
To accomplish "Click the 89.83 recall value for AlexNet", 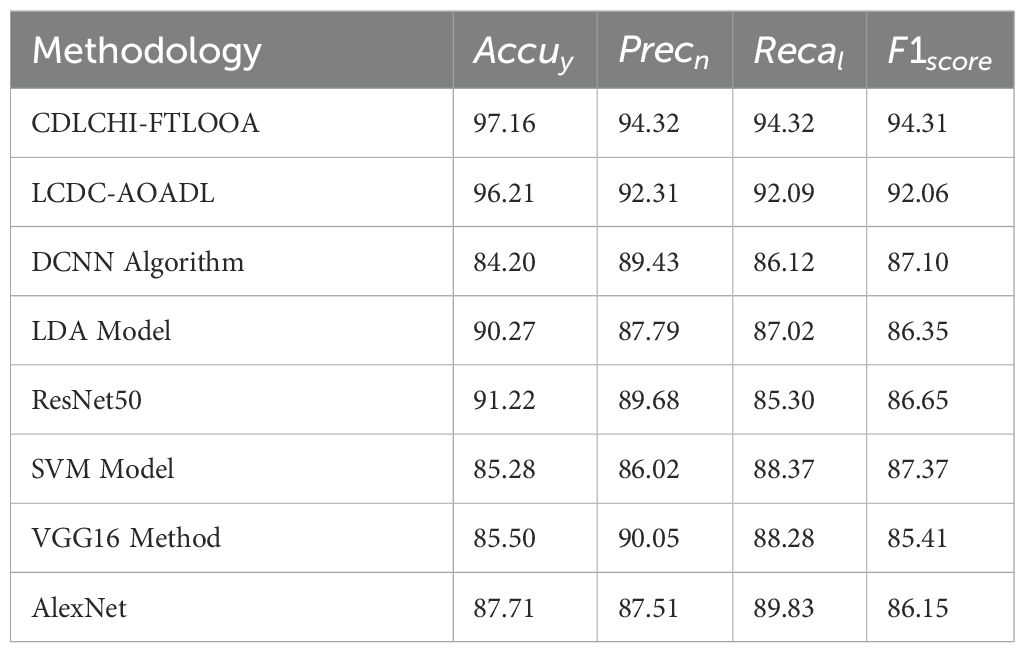I will (785, 607).
